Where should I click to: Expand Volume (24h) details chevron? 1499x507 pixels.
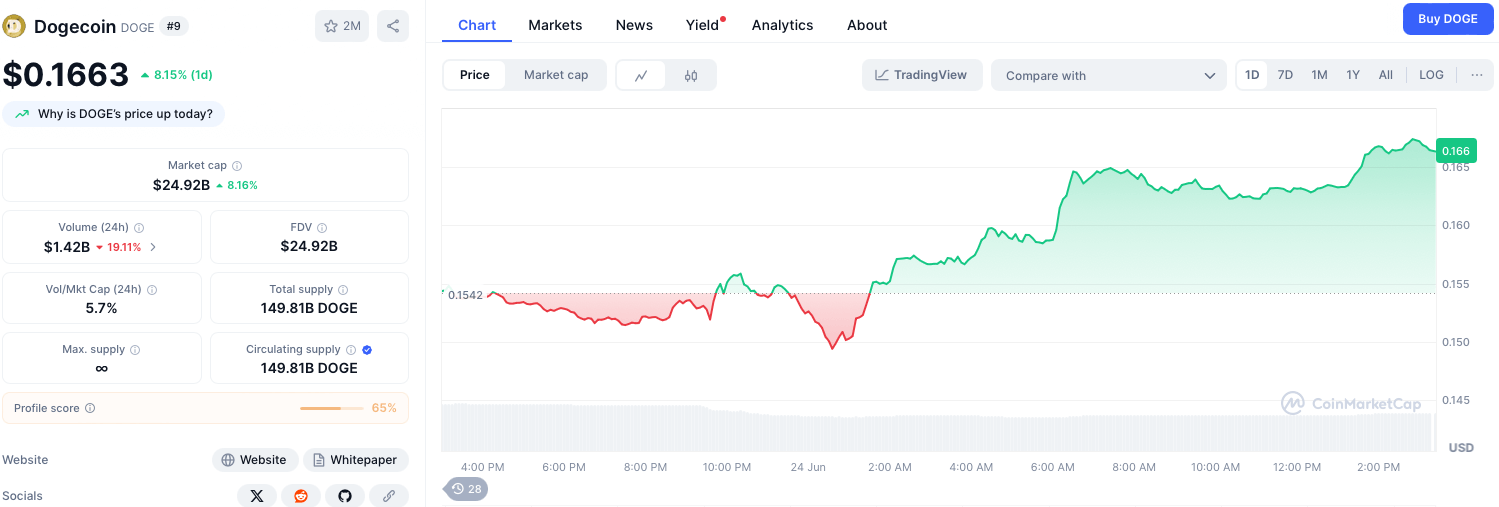point(153,247)
